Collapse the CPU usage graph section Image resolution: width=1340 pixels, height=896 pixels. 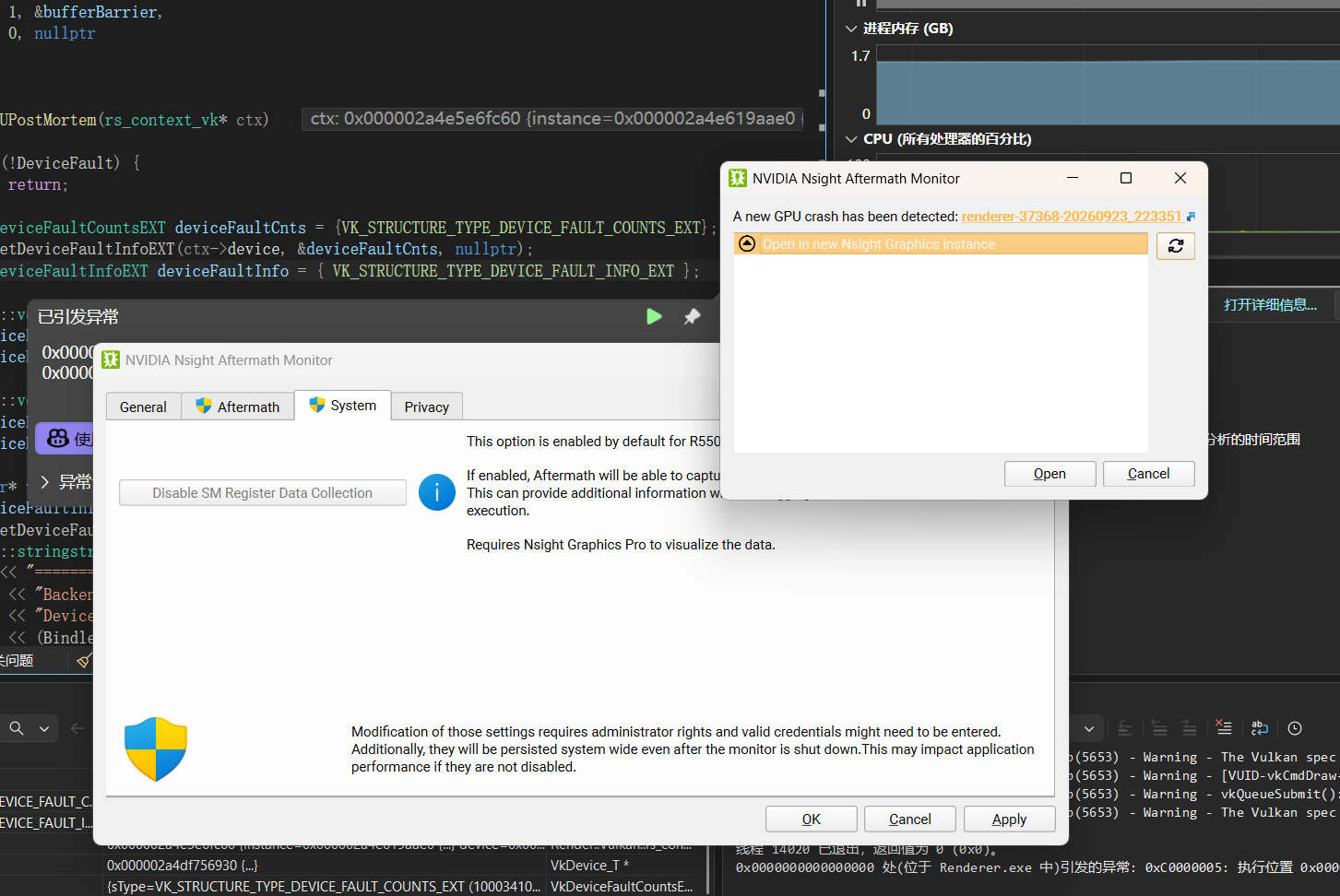[x=851, y=139]
